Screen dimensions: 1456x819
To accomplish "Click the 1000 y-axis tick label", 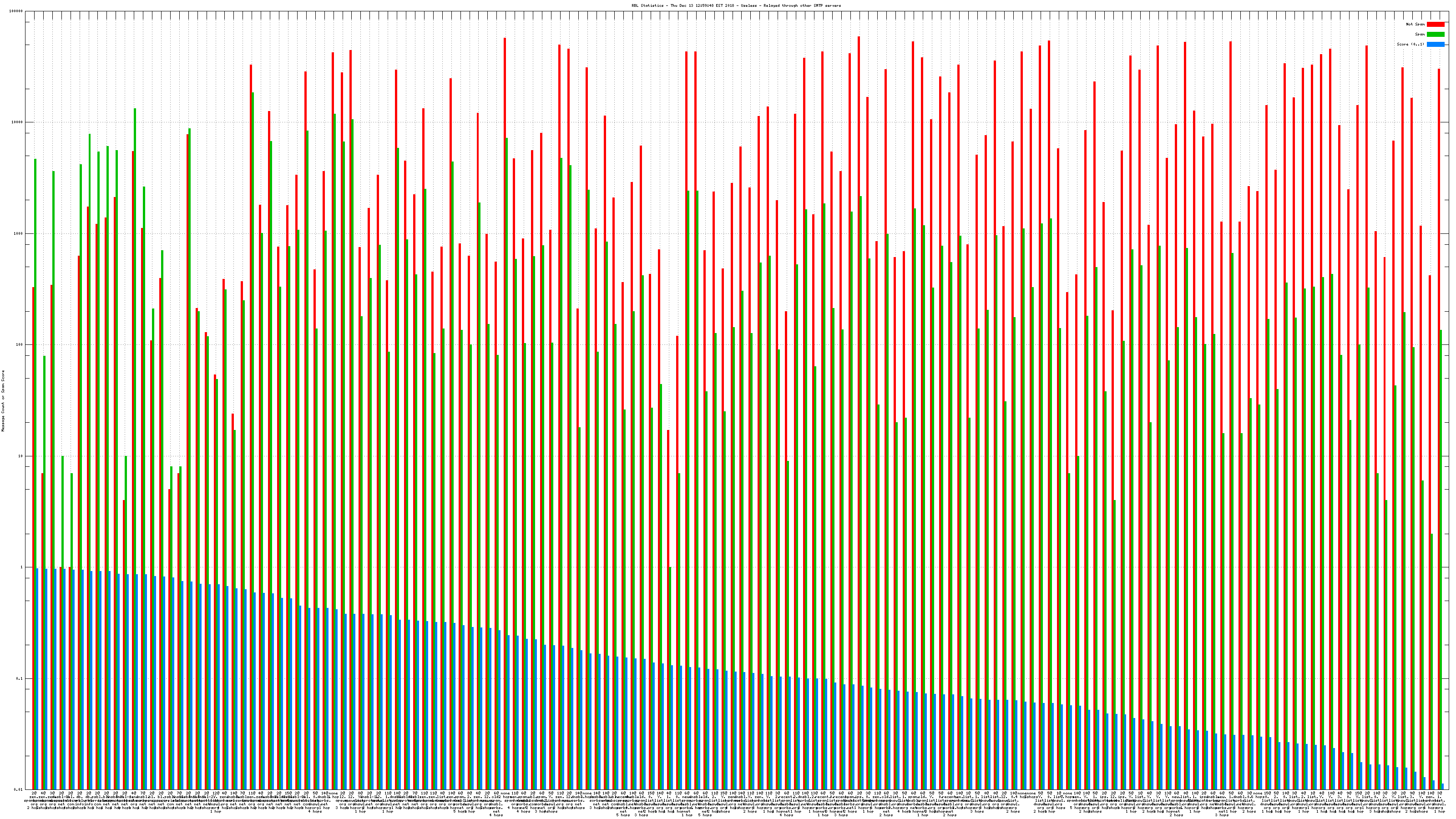I will [x=19, y=234].
